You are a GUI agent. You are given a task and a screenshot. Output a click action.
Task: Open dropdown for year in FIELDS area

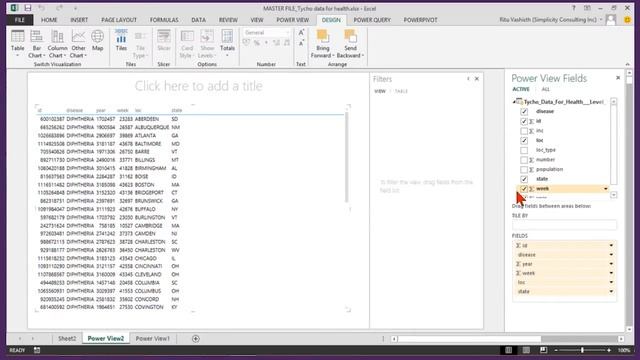(x=611, y=264)
